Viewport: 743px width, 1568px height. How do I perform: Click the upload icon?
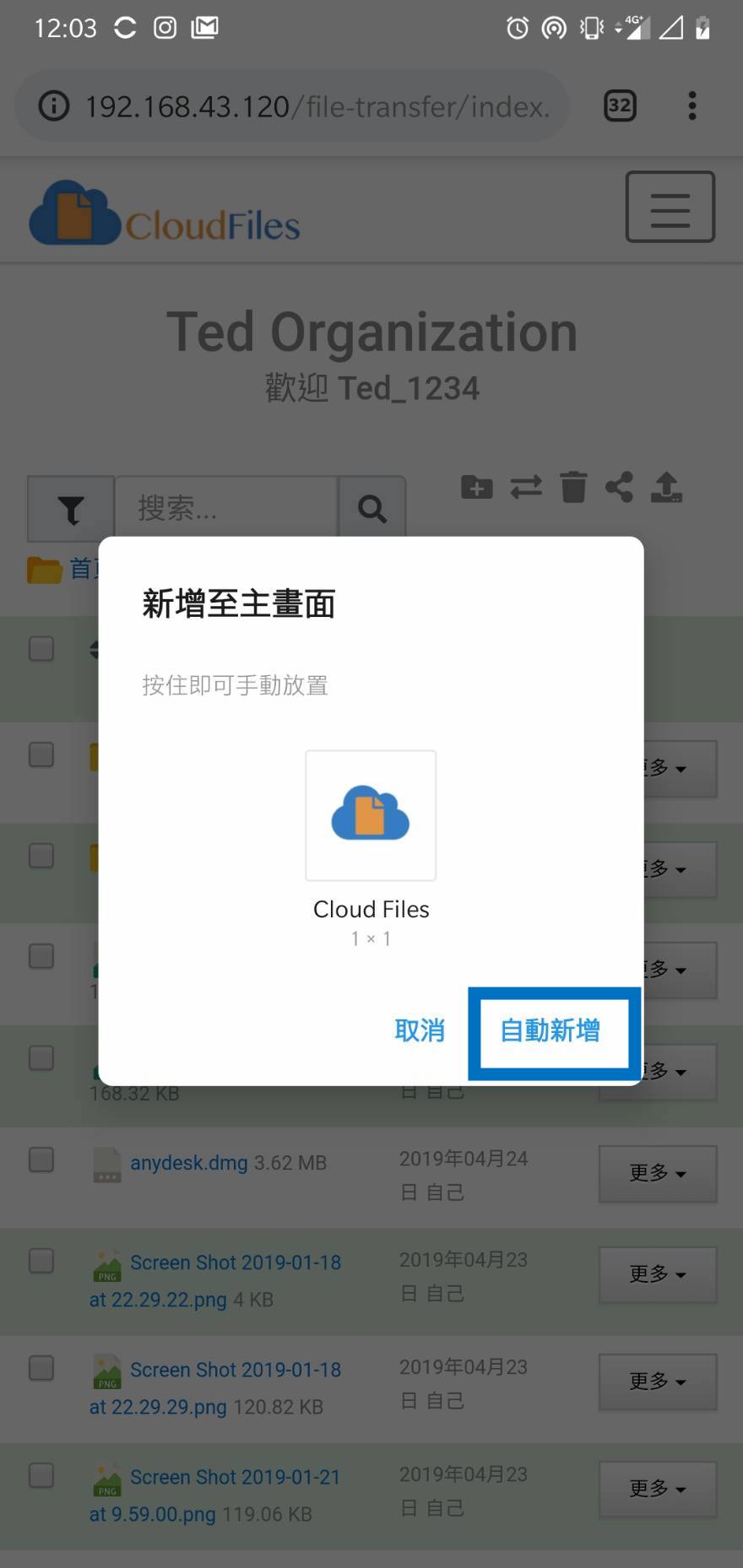click(666, 487)
